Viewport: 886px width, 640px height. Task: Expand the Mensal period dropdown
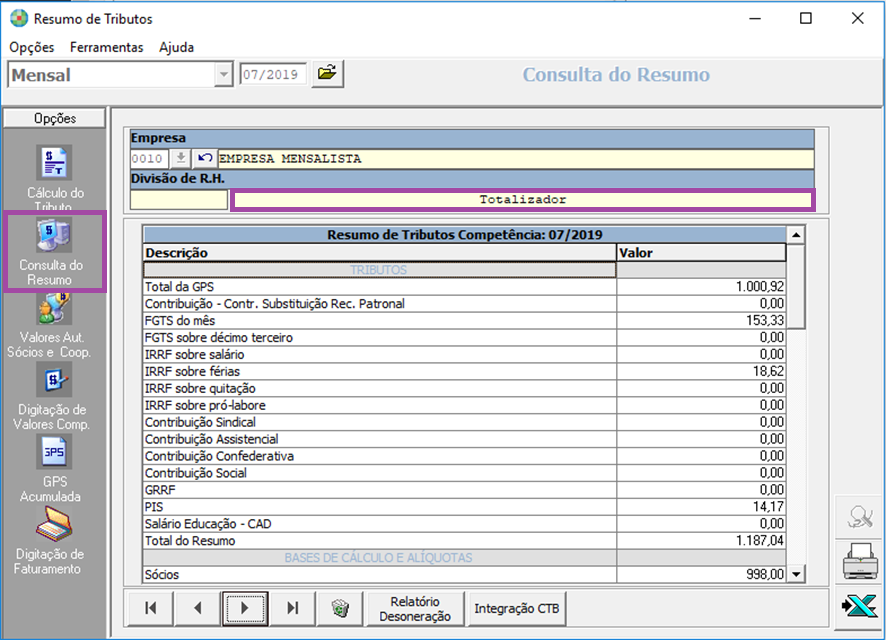point(224,75)
